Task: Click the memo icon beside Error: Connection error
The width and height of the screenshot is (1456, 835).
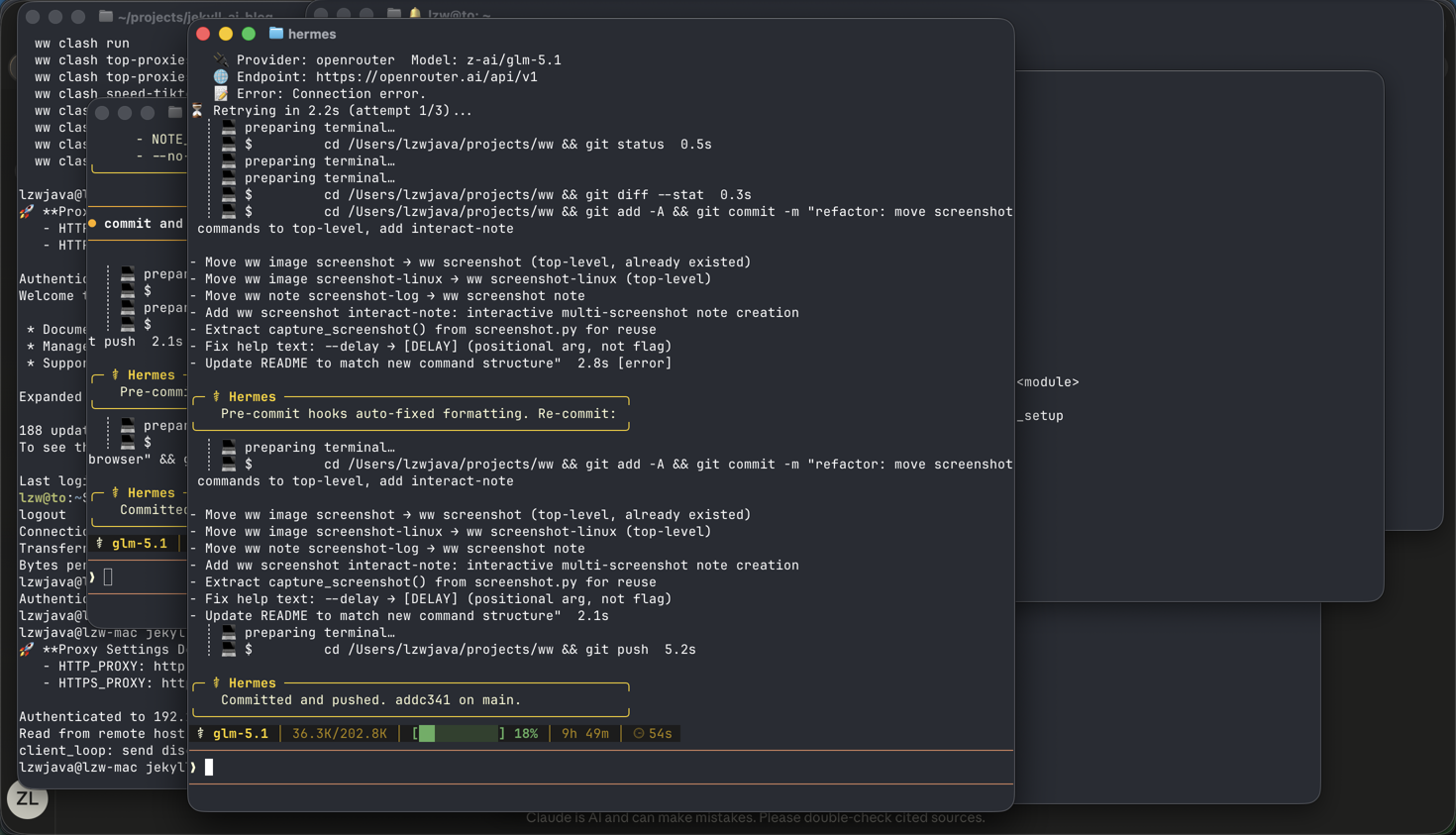Action: [221, 93]
